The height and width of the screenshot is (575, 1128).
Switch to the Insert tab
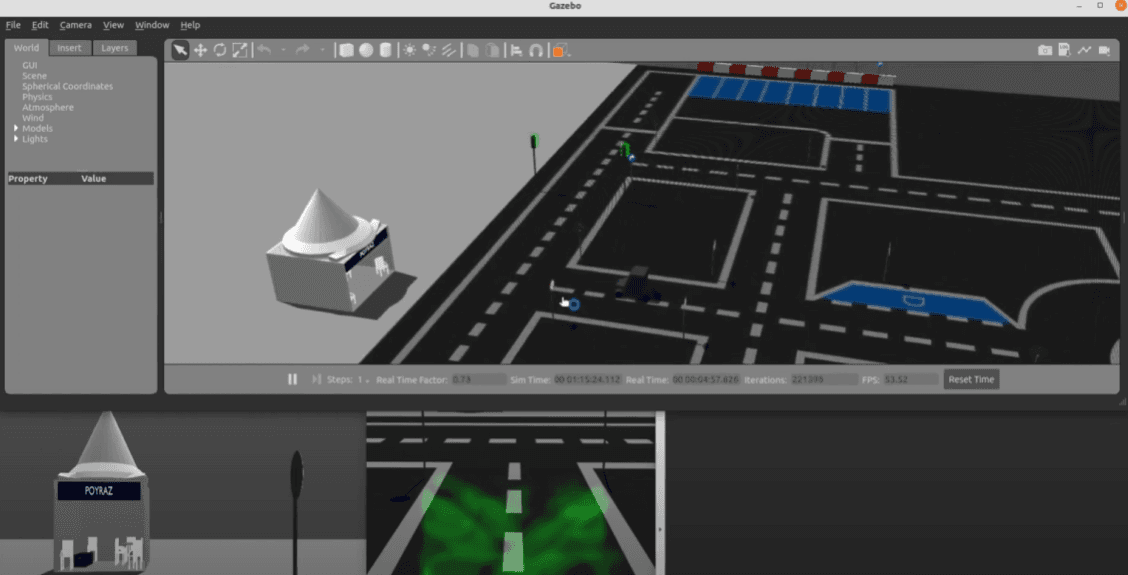pyautogui.click(x=69, y=48)
